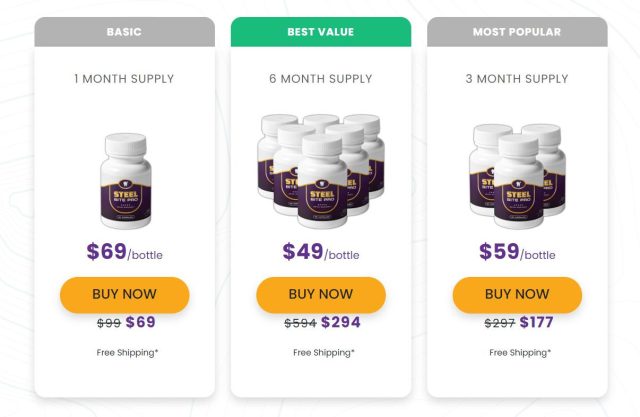Click the 3 MONTH SUPPLY heading
This screenshot has height=417, width=640.
click(517, 79)
